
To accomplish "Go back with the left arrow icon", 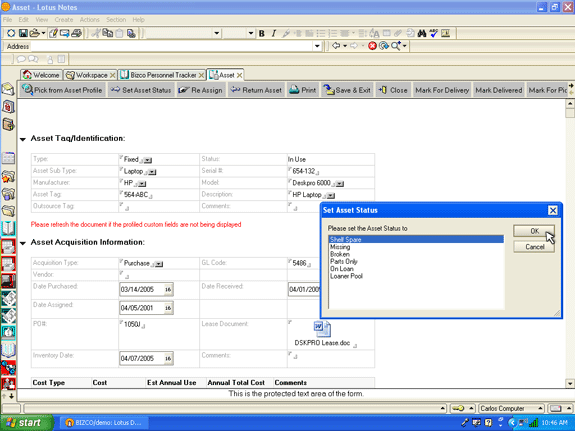I will (336, 46).
